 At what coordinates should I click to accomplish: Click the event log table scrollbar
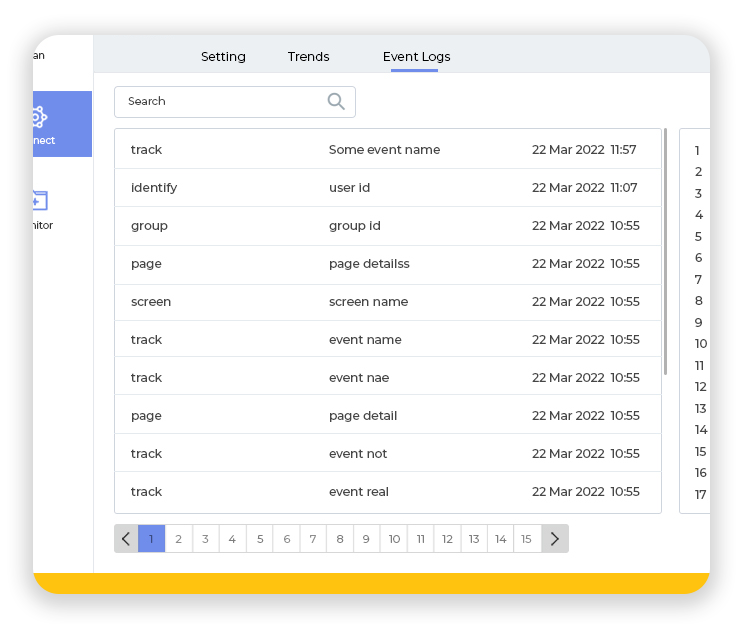[665, 250]
